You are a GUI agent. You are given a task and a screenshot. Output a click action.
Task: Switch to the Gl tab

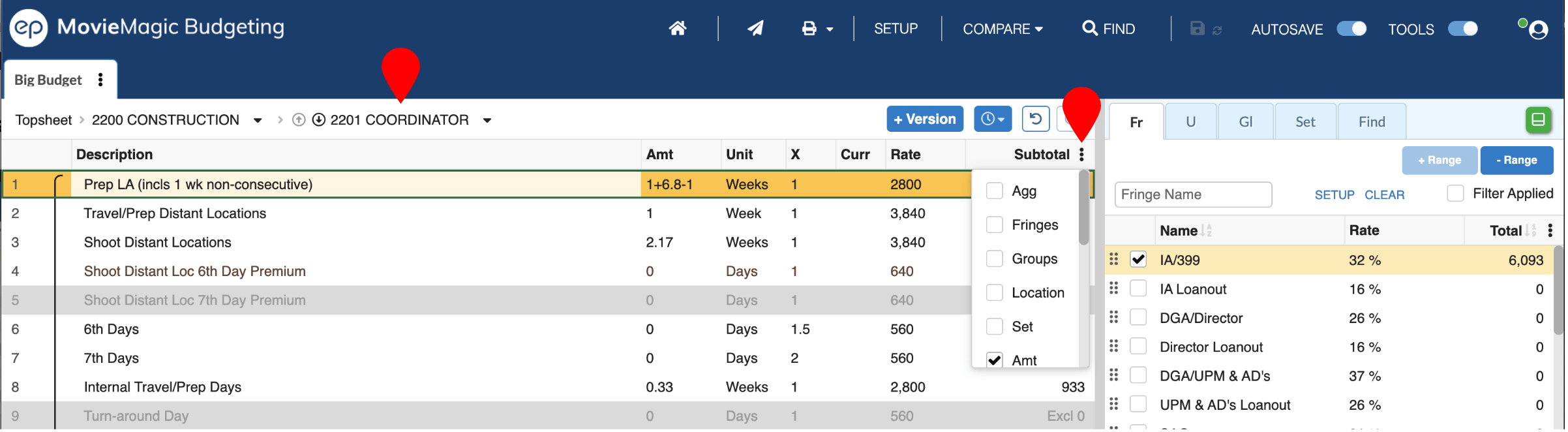point(1245,122)
